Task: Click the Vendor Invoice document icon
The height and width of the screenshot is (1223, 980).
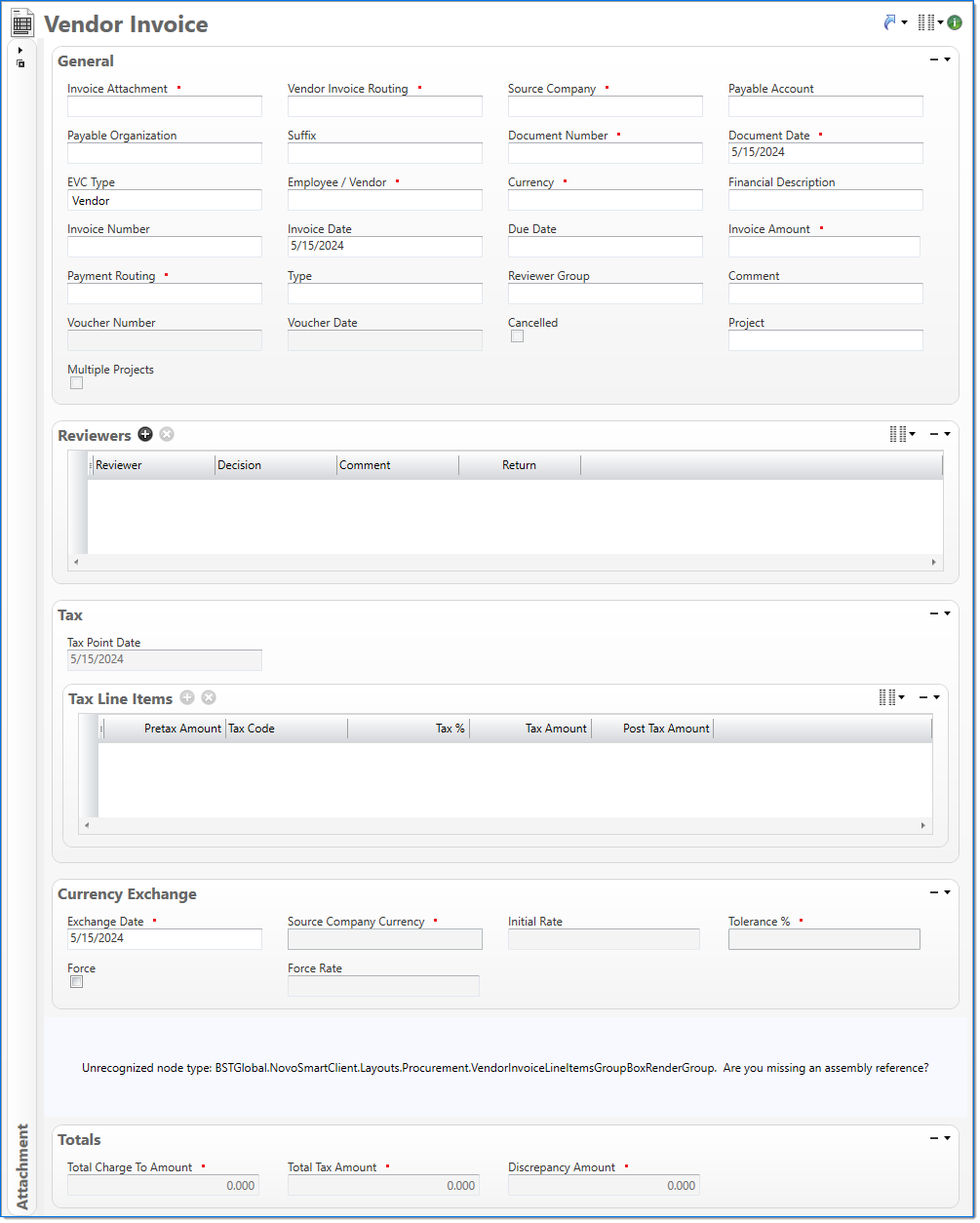Action: 22,23
